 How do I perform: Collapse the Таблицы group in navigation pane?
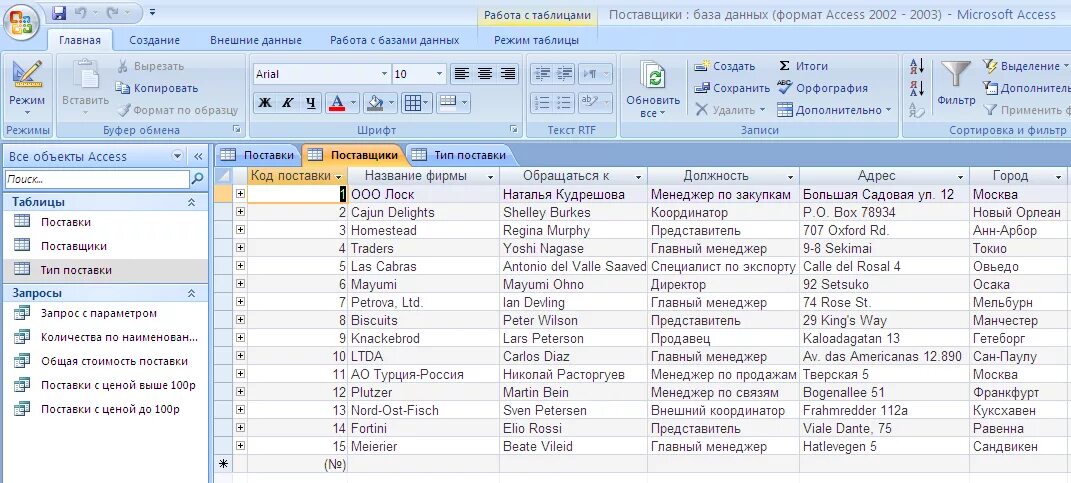(x=192, y=202)
